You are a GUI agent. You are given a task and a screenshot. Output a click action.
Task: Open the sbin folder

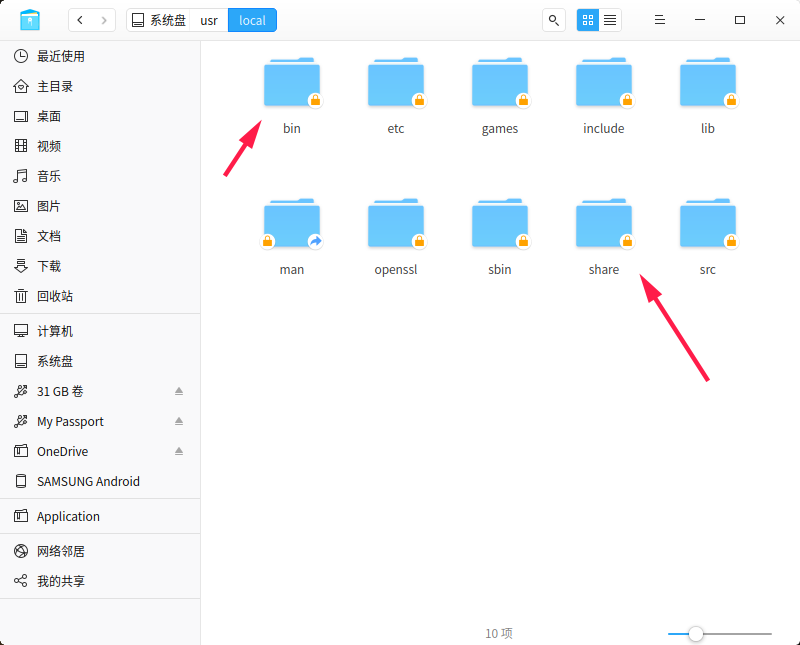pos(500,224)
